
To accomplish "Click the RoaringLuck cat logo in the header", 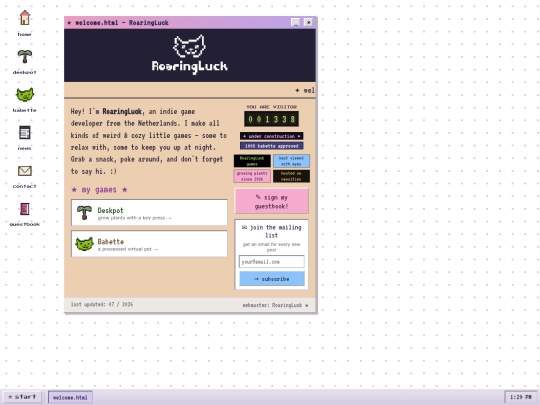I will [x=189, y=46].
